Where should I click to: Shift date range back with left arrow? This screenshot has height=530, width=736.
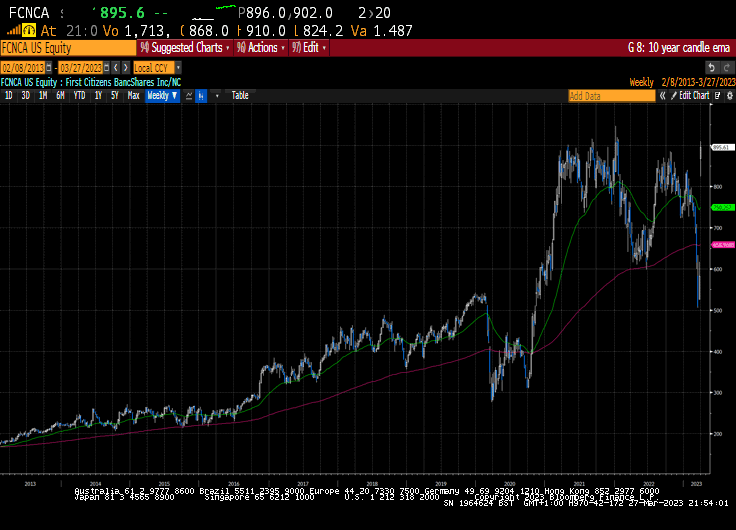click(x=116, y=68)
